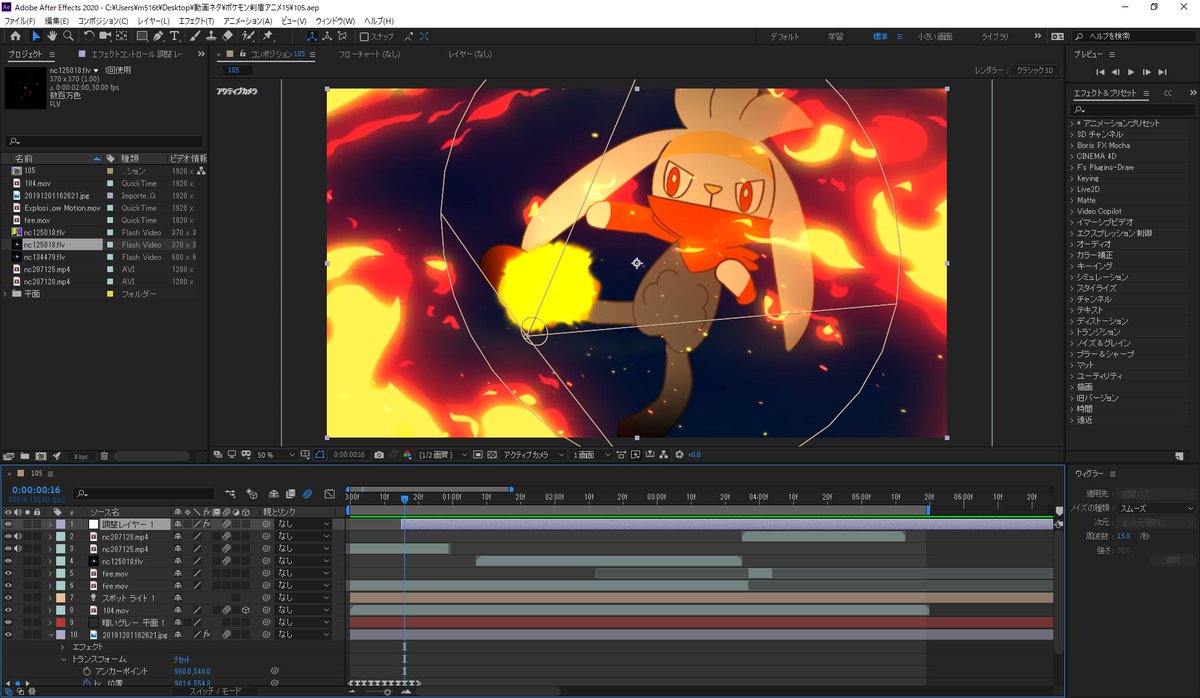This screenshot has width=1200, height=698.
Task: Click the スイッチ / モード toggle button
Action: point(215,691)
